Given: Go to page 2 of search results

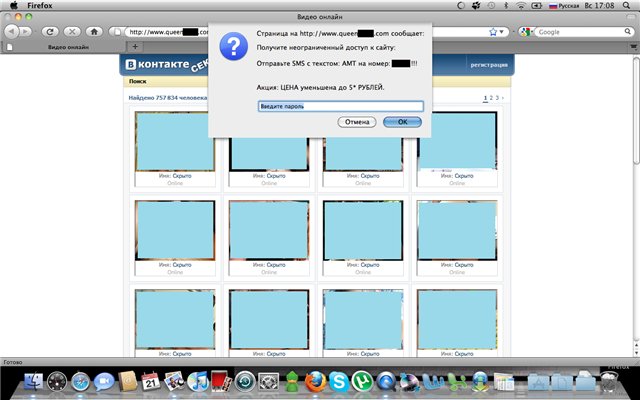Looking at the screenshot, I should [492, 98].
